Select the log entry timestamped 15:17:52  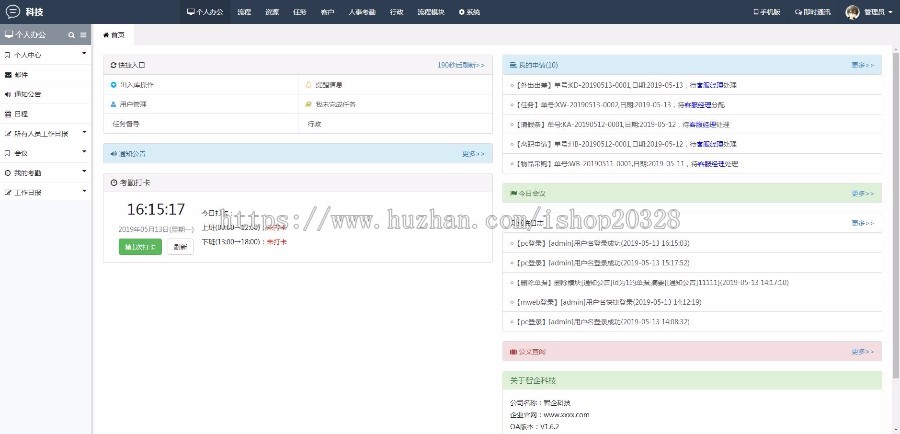pyautogui.click(x=692, y=263)
